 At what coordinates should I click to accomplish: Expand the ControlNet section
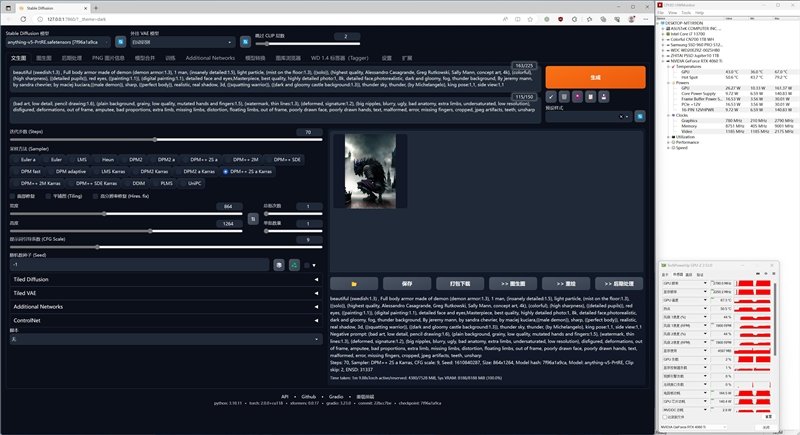tap(166, 320)
